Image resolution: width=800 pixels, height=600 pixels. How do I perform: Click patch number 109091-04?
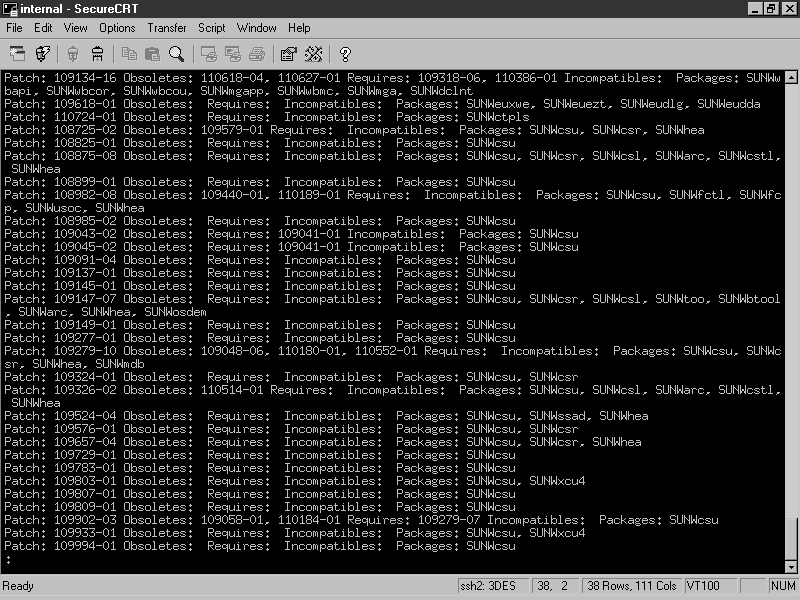pyautogui.click(x=85, y=260)
